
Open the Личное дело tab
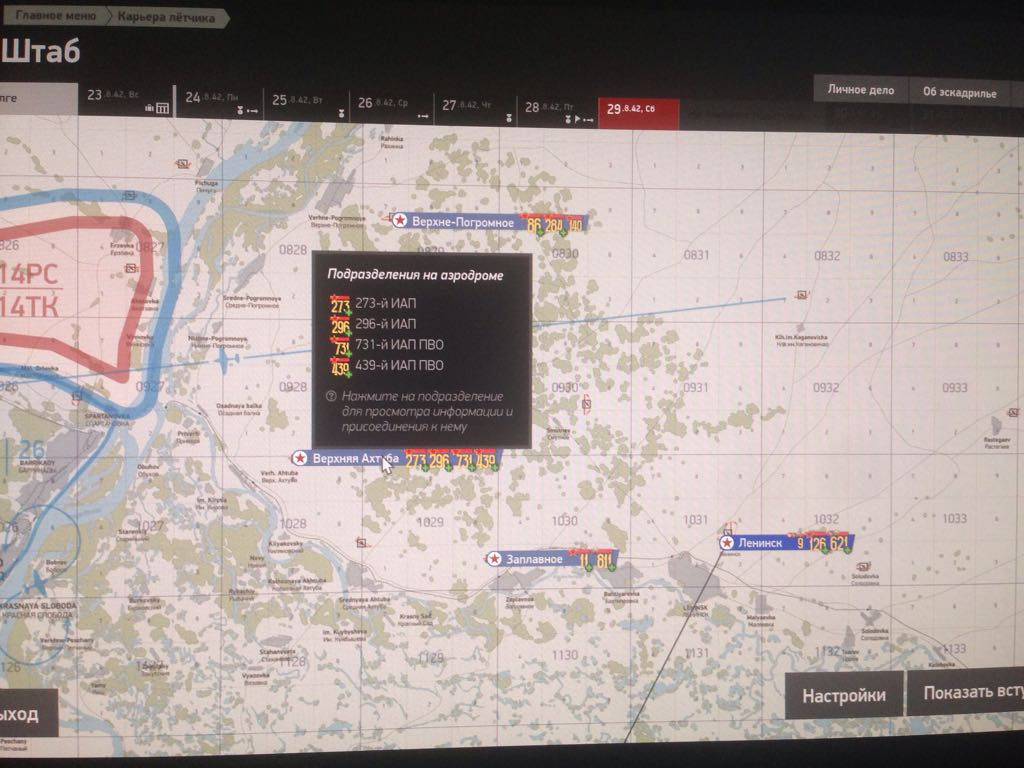pos(860,90)
